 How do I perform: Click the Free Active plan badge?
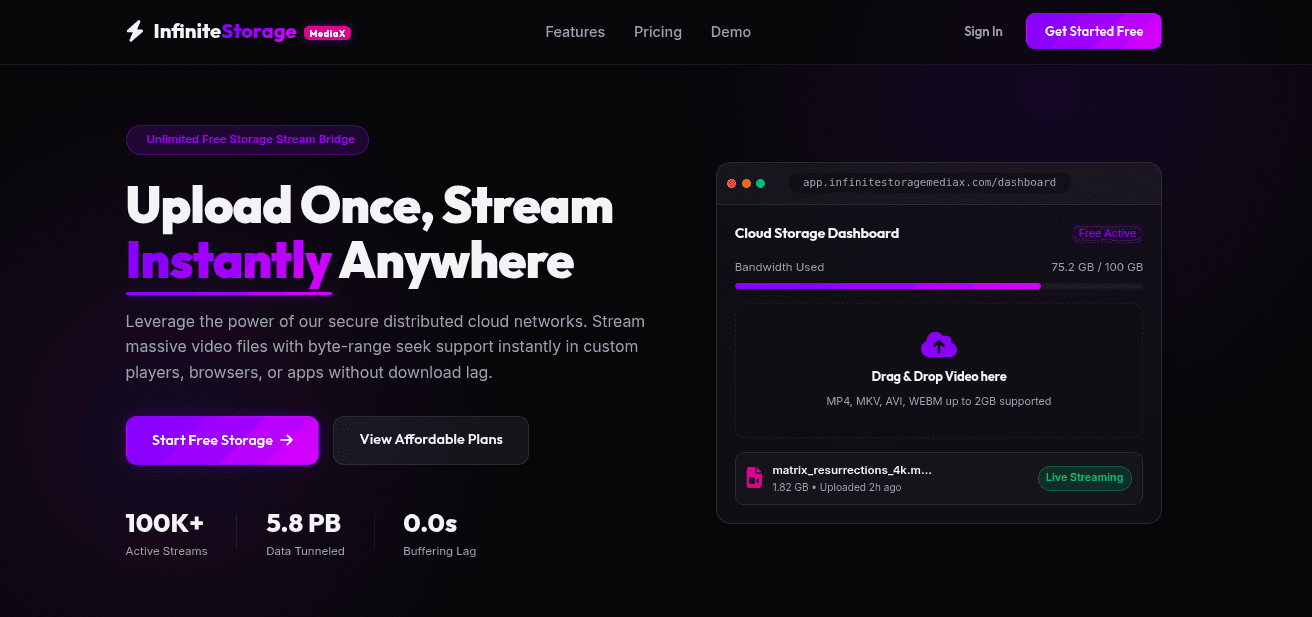(x=1107, y=234)
